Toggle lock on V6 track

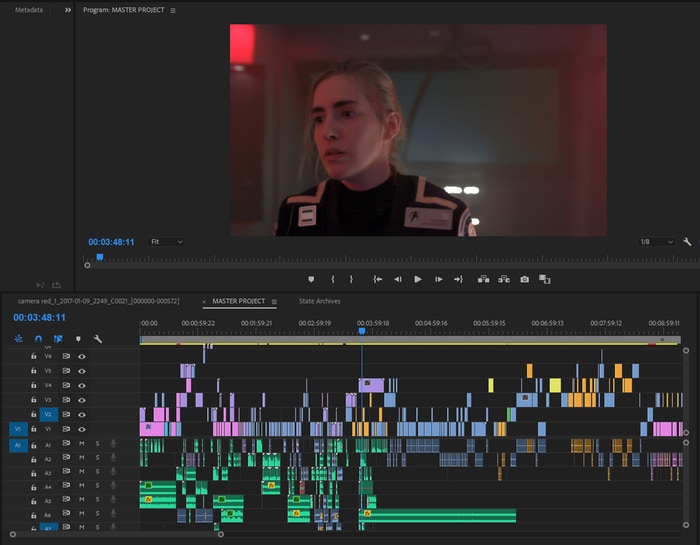pos(33,356)
